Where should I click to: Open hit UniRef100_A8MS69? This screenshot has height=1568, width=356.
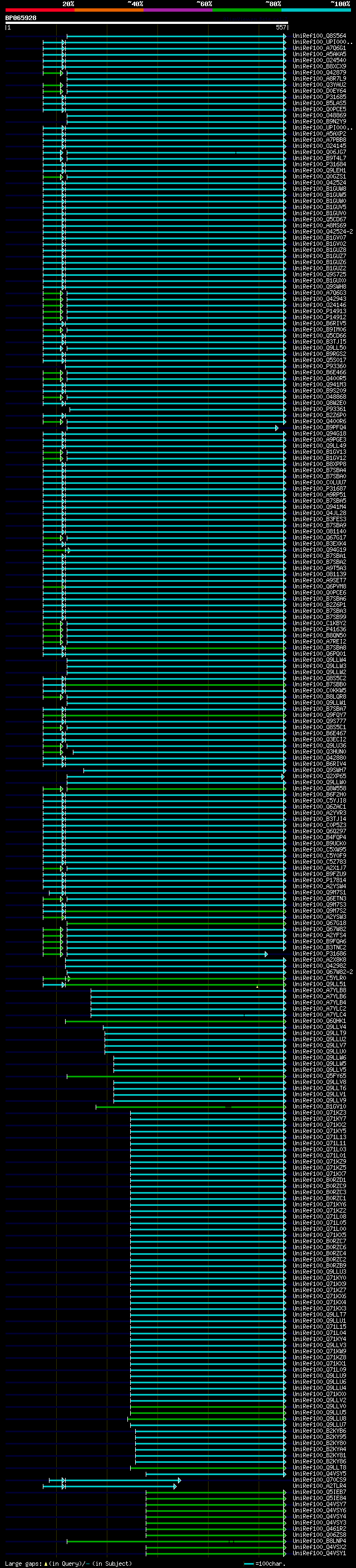coord(319,225)
